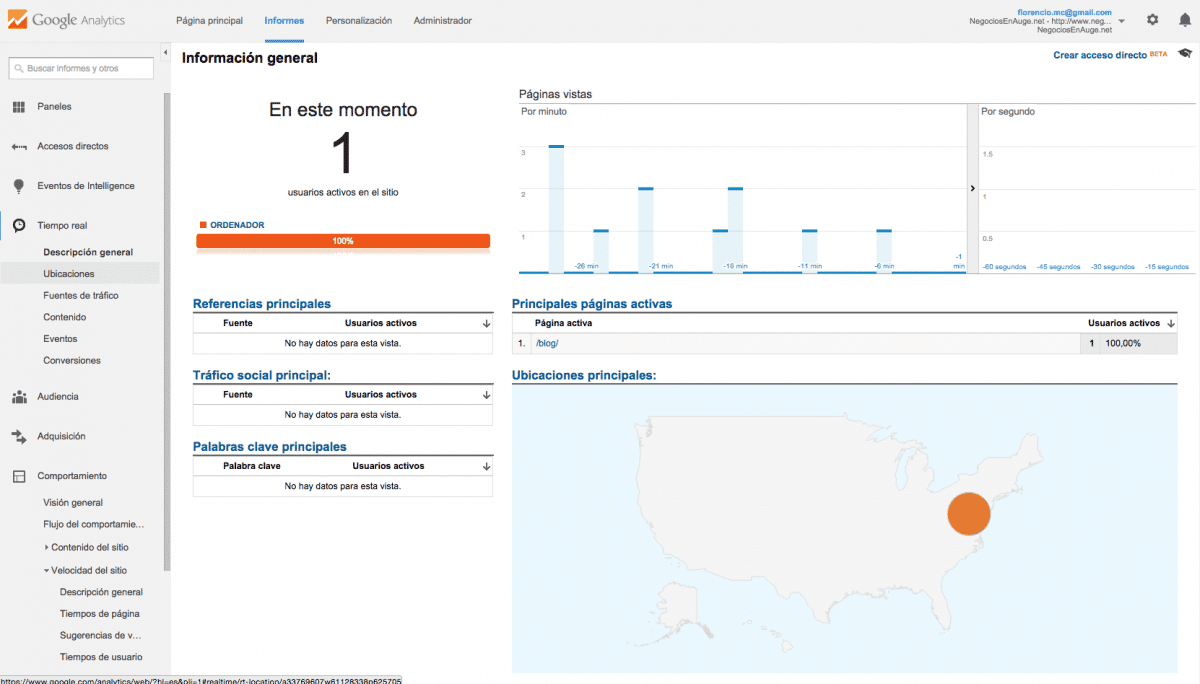
Task: Sort Referencias principales by Usuarios activos arrow
Action: (486, 324)
